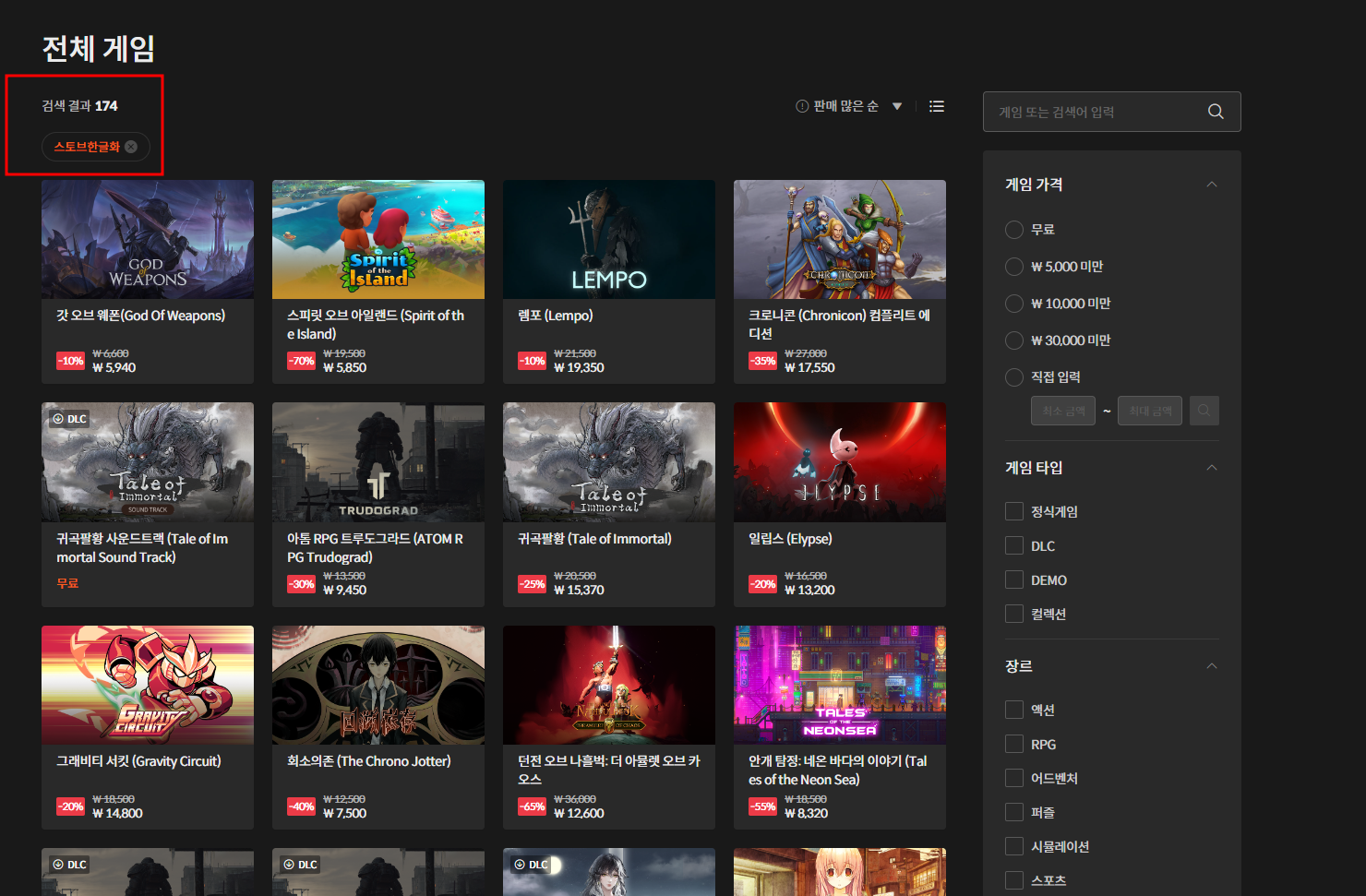Collapse the 장르 section
Viewport: 1366px width, 896px height.
coord(1211,666)
